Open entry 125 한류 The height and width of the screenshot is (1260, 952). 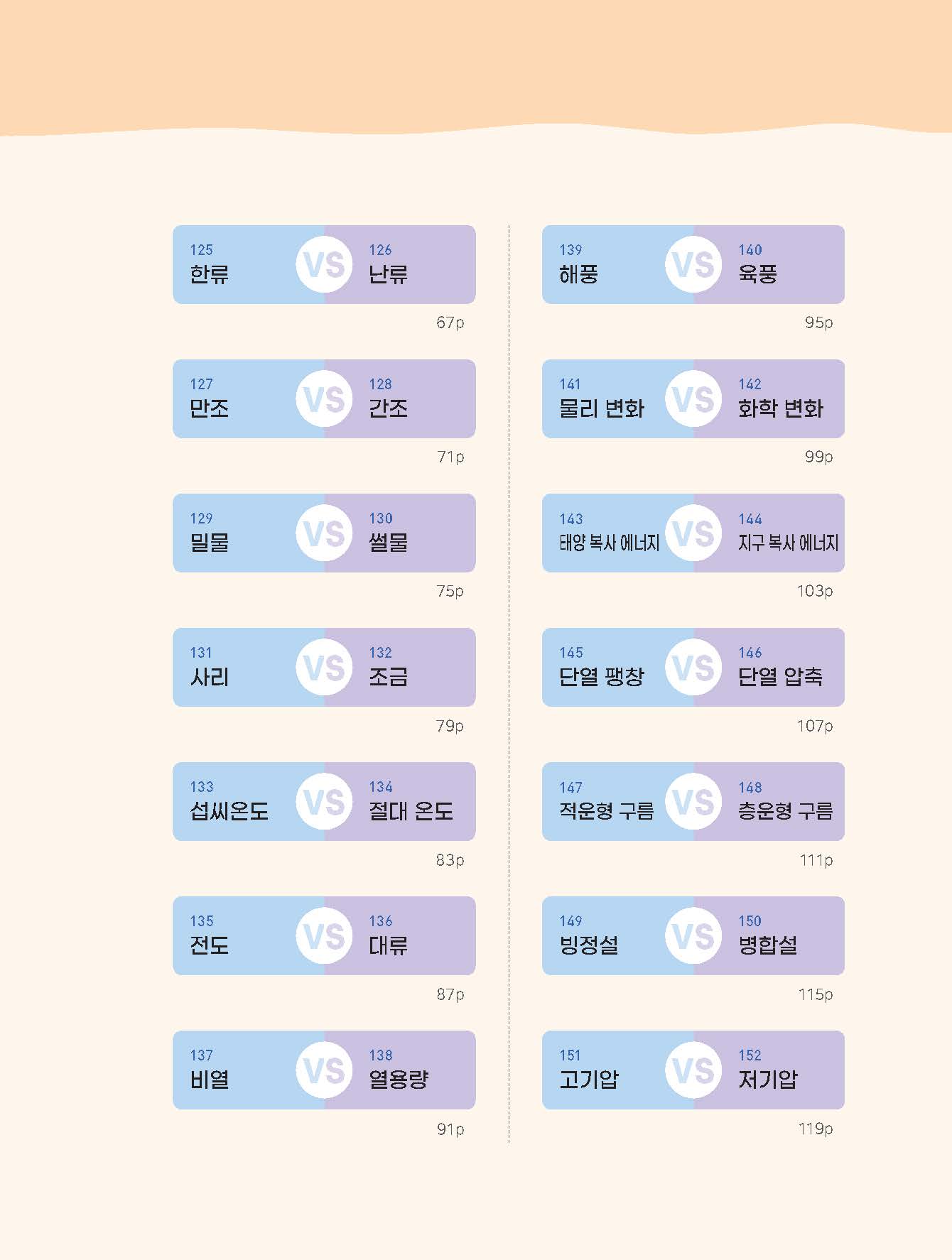234,264
